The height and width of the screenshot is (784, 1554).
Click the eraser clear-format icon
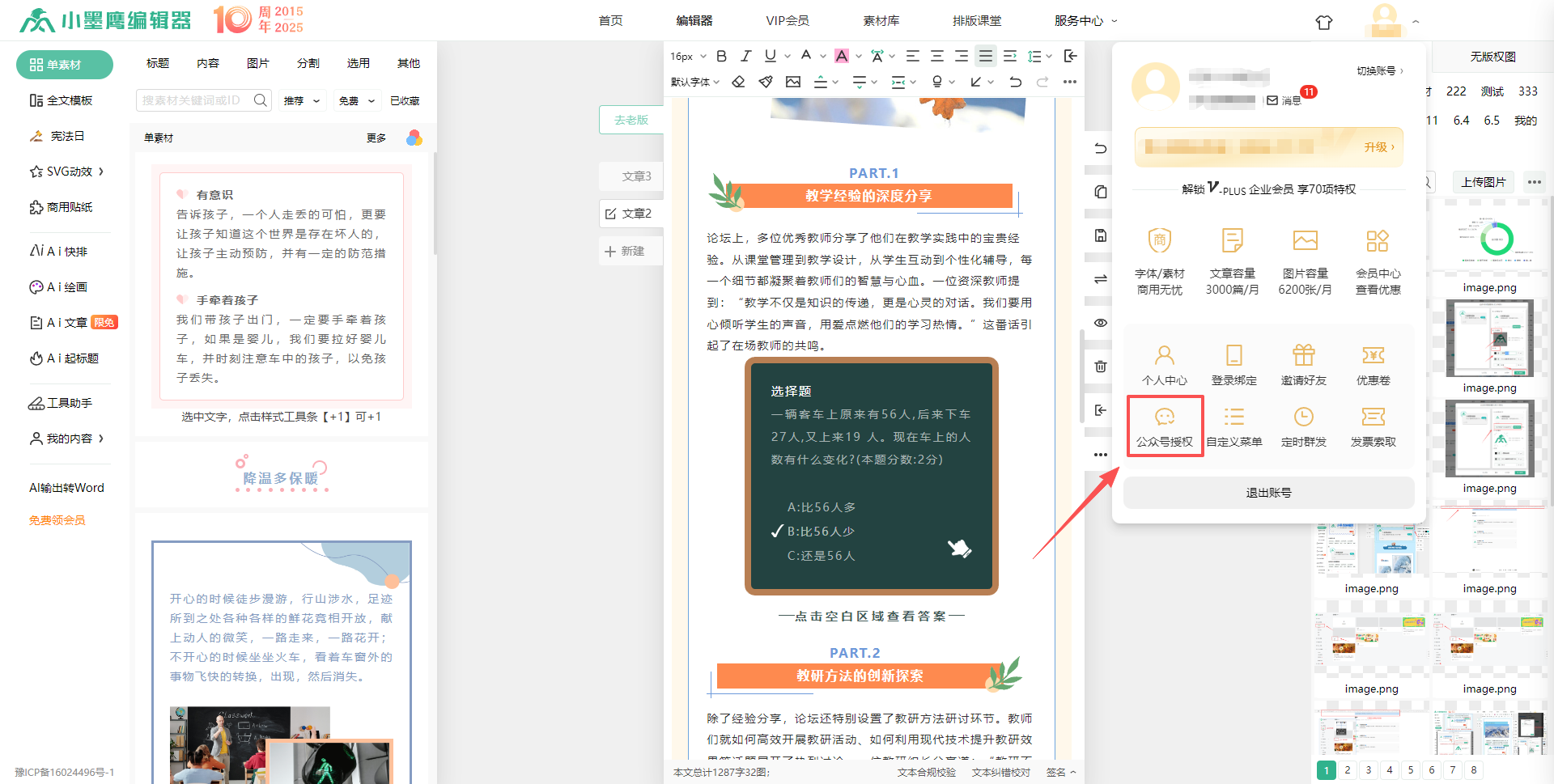tap(738, 82)
